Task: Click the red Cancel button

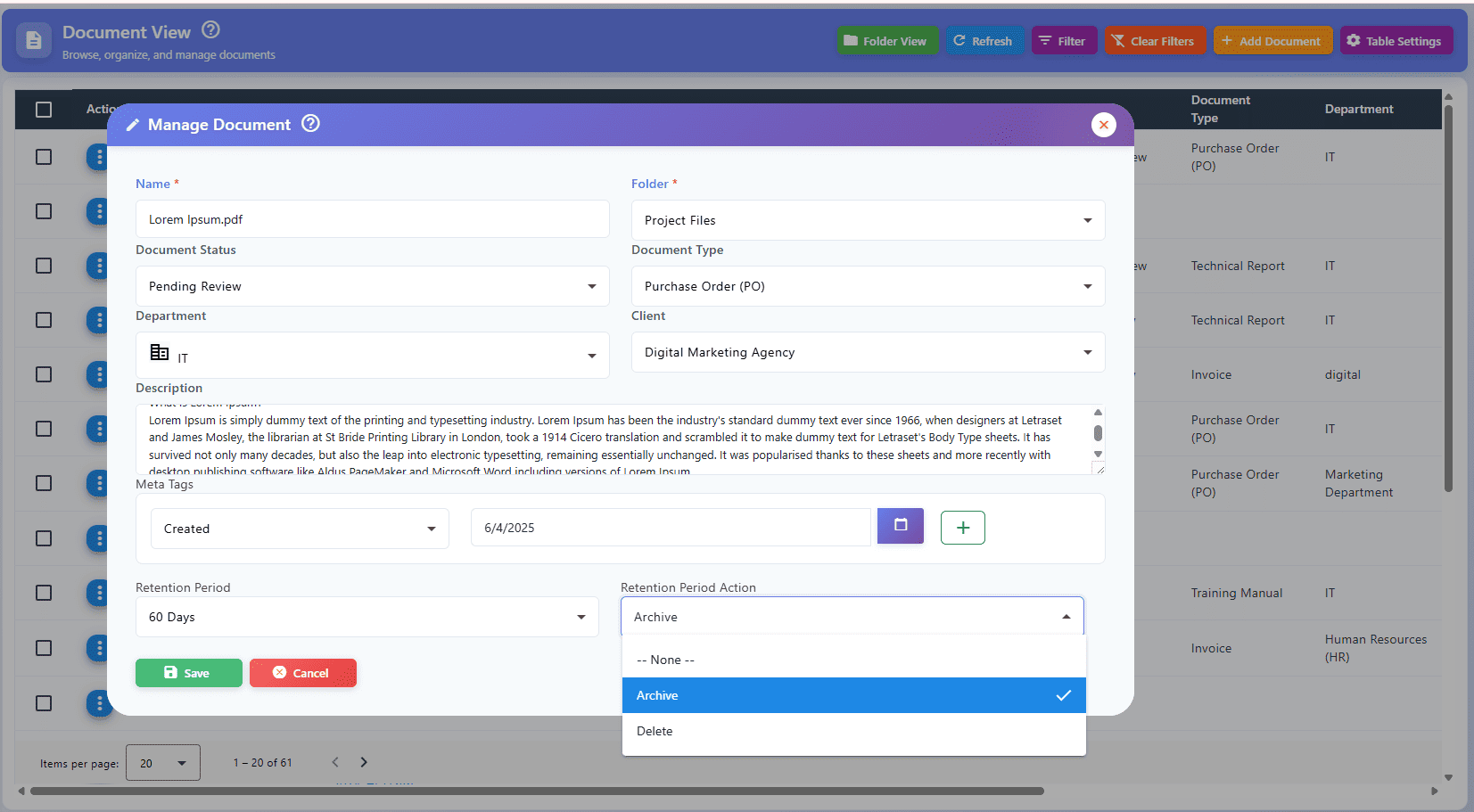Action: pyautogui.click(x=302, y=673)
